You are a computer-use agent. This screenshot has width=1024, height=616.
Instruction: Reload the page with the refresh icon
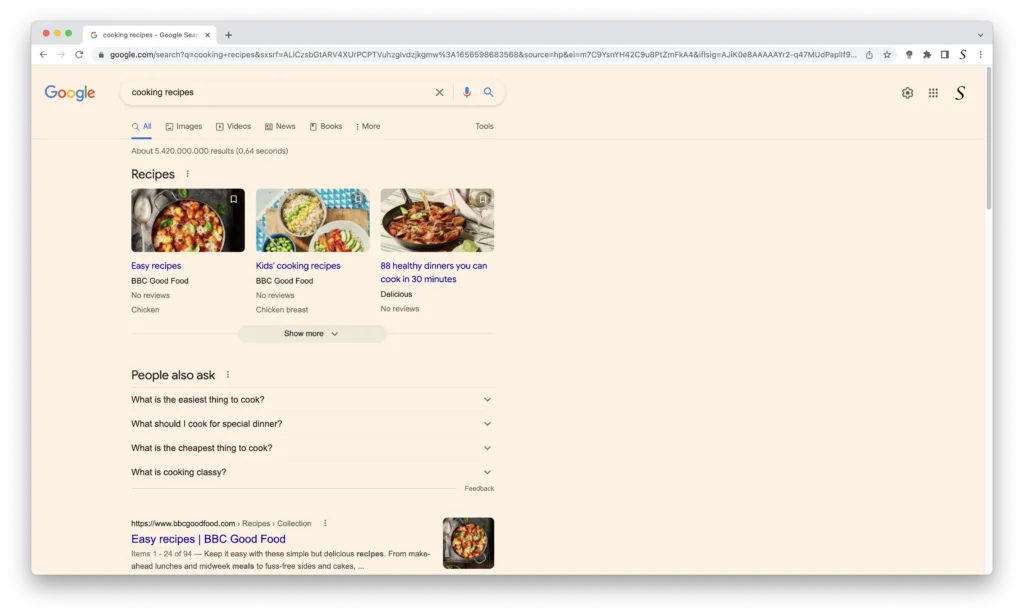coord(79,55)
